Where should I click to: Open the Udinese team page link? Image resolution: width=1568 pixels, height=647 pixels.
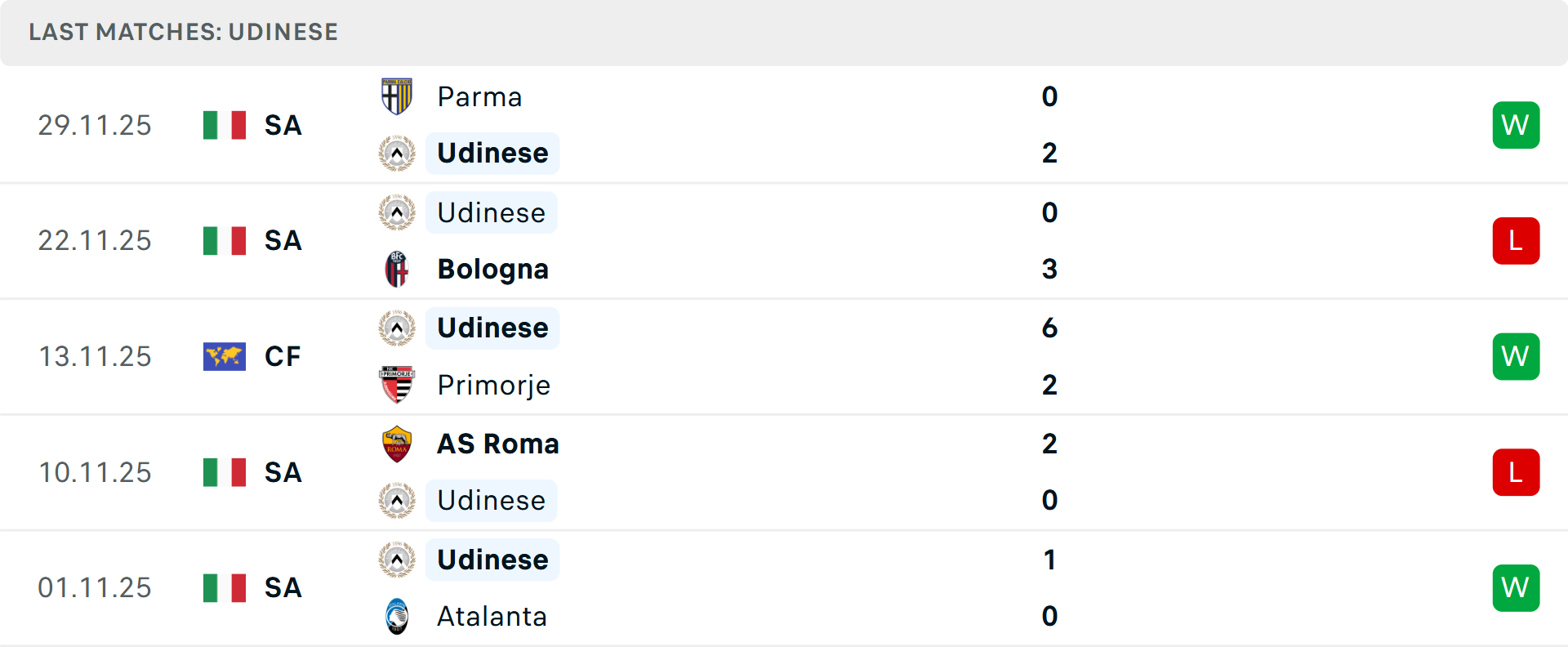tap(492, 153)
